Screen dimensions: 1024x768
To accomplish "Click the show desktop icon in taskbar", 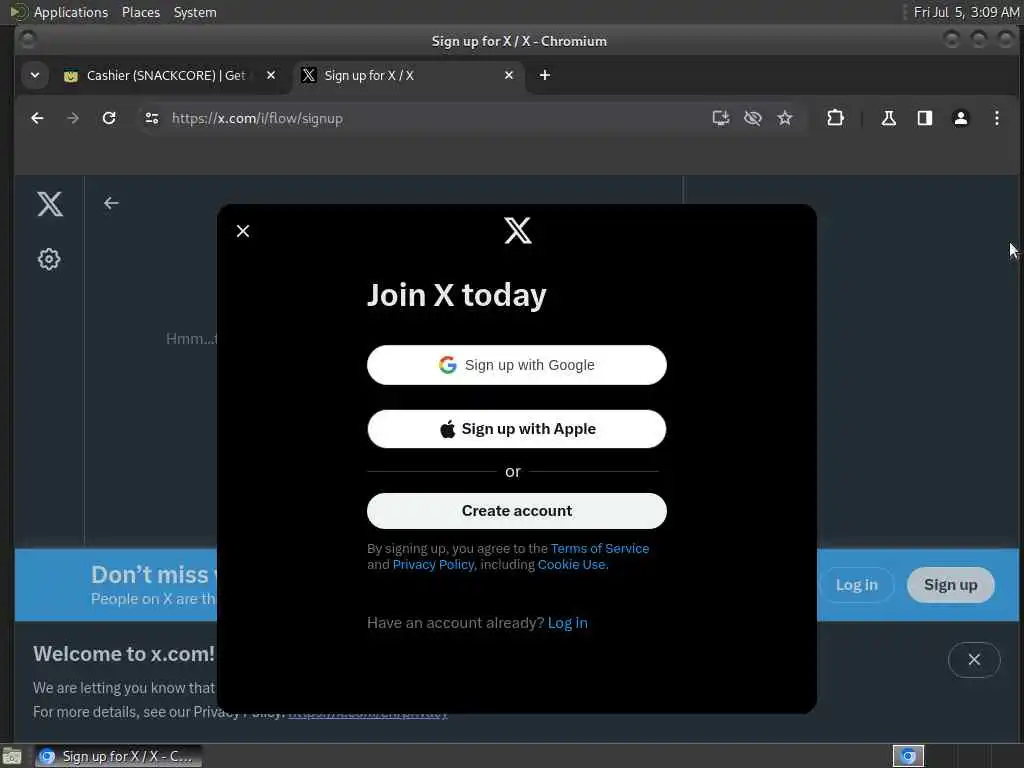I will pyautogui.click(x=12, y=756).
